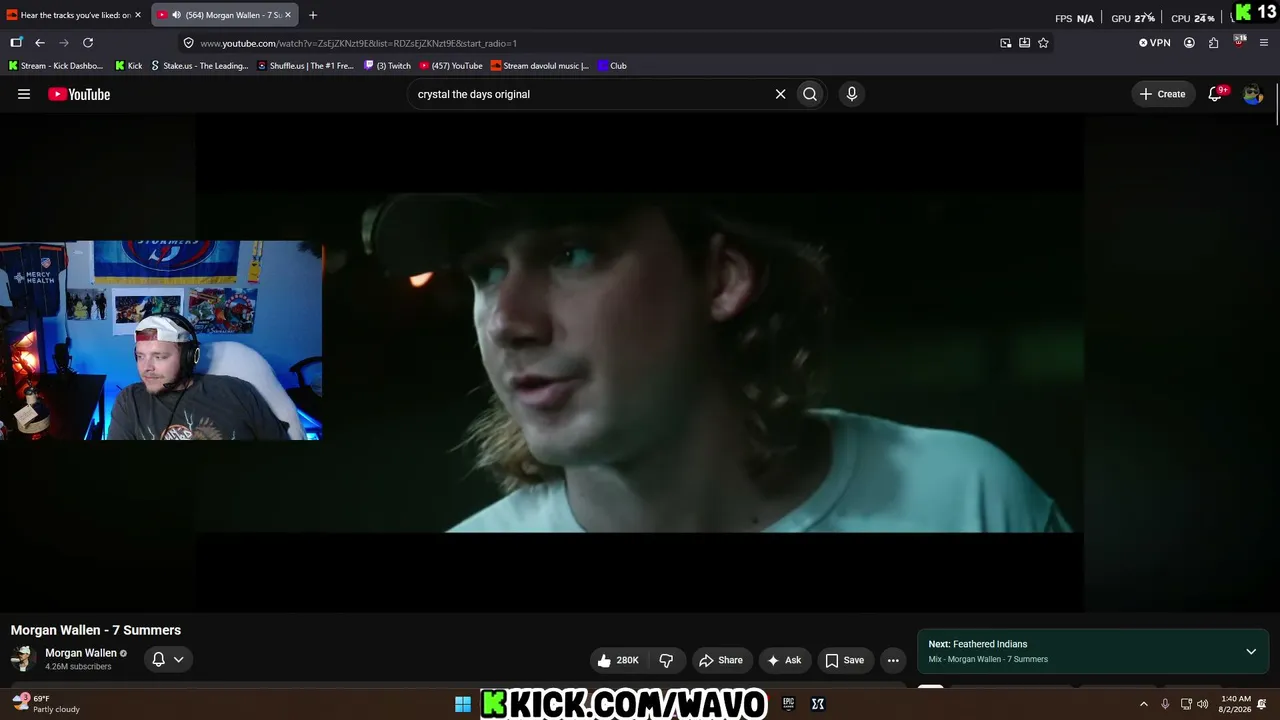Open the Stream - Kick Dashboard bookmark
1280x720 pixels.
[x=56, y=66]
